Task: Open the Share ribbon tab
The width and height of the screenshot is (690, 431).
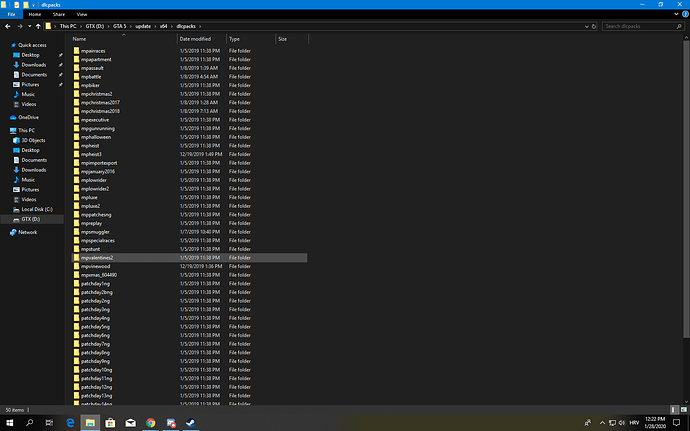Action: 59,15
